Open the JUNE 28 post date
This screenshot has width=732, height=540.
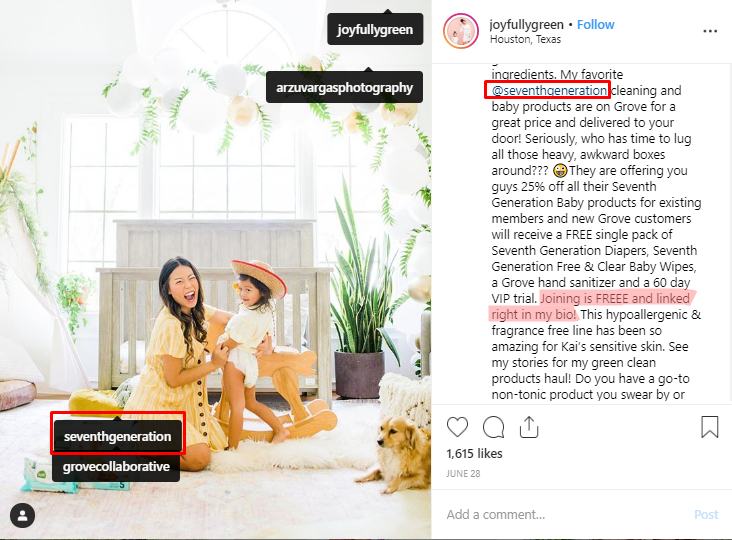click(x=463, y=474)
